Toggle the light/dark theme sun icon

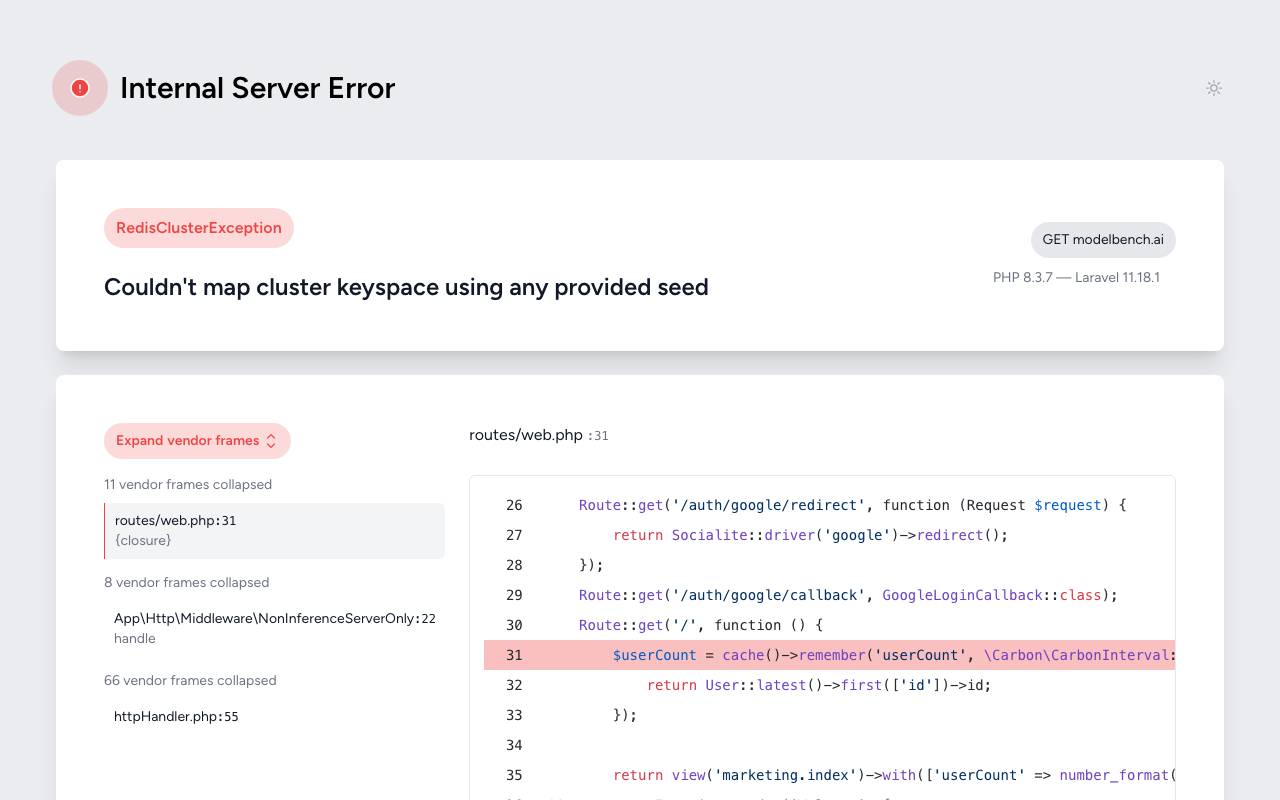(x=1214, y=88)
